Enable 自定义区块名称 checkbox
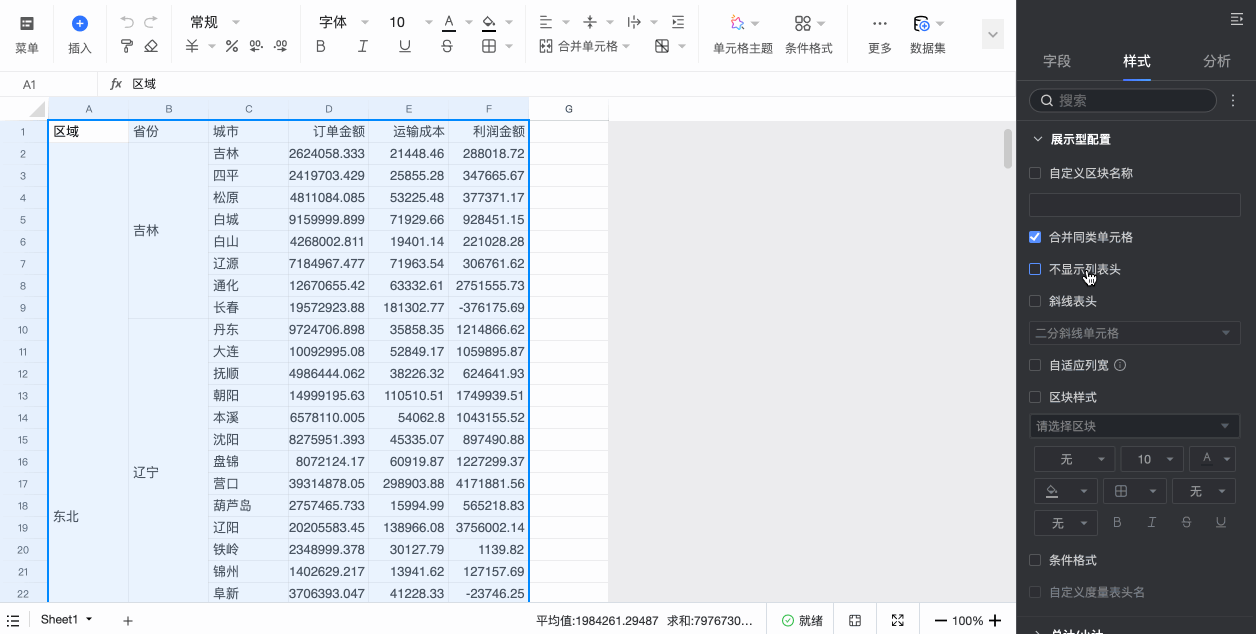The width and height of the screenshot is (1256, 634). (x=1035, y=173)
